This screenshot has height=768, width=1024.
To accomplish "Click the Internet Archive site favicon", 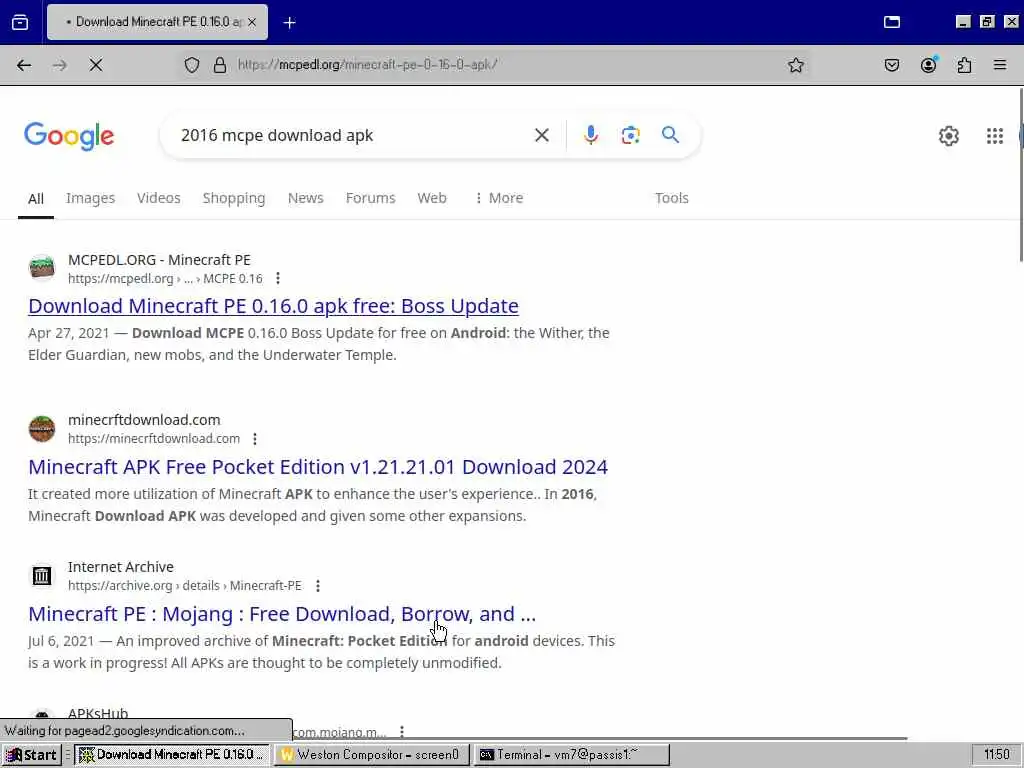I will tap(42, 575).
